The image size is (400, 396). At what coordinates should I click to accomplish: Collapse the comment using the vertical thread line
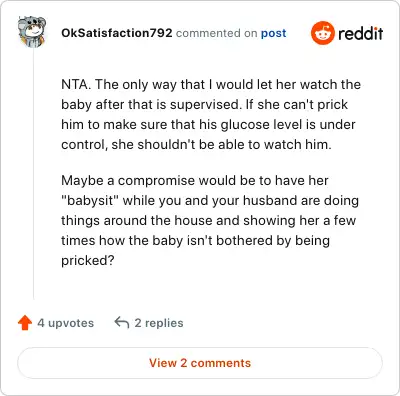click(x=33, y=173)
